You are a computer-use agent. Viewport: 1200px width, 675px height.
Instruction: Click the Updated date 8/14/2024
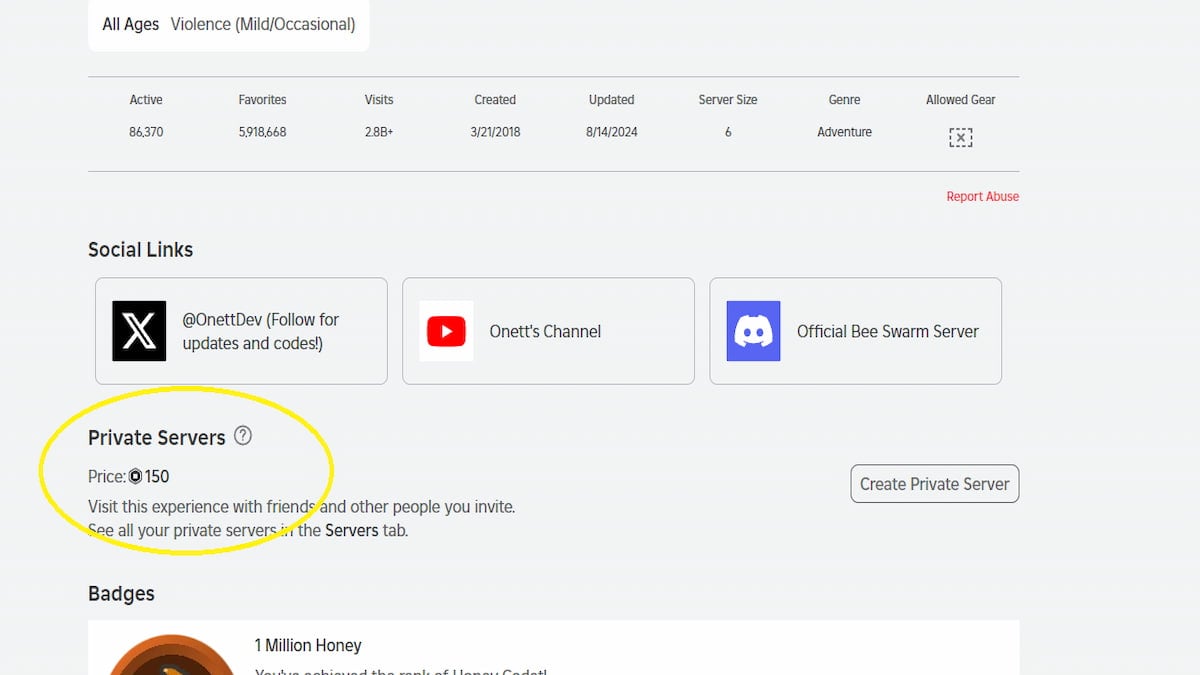pos(611,132)
